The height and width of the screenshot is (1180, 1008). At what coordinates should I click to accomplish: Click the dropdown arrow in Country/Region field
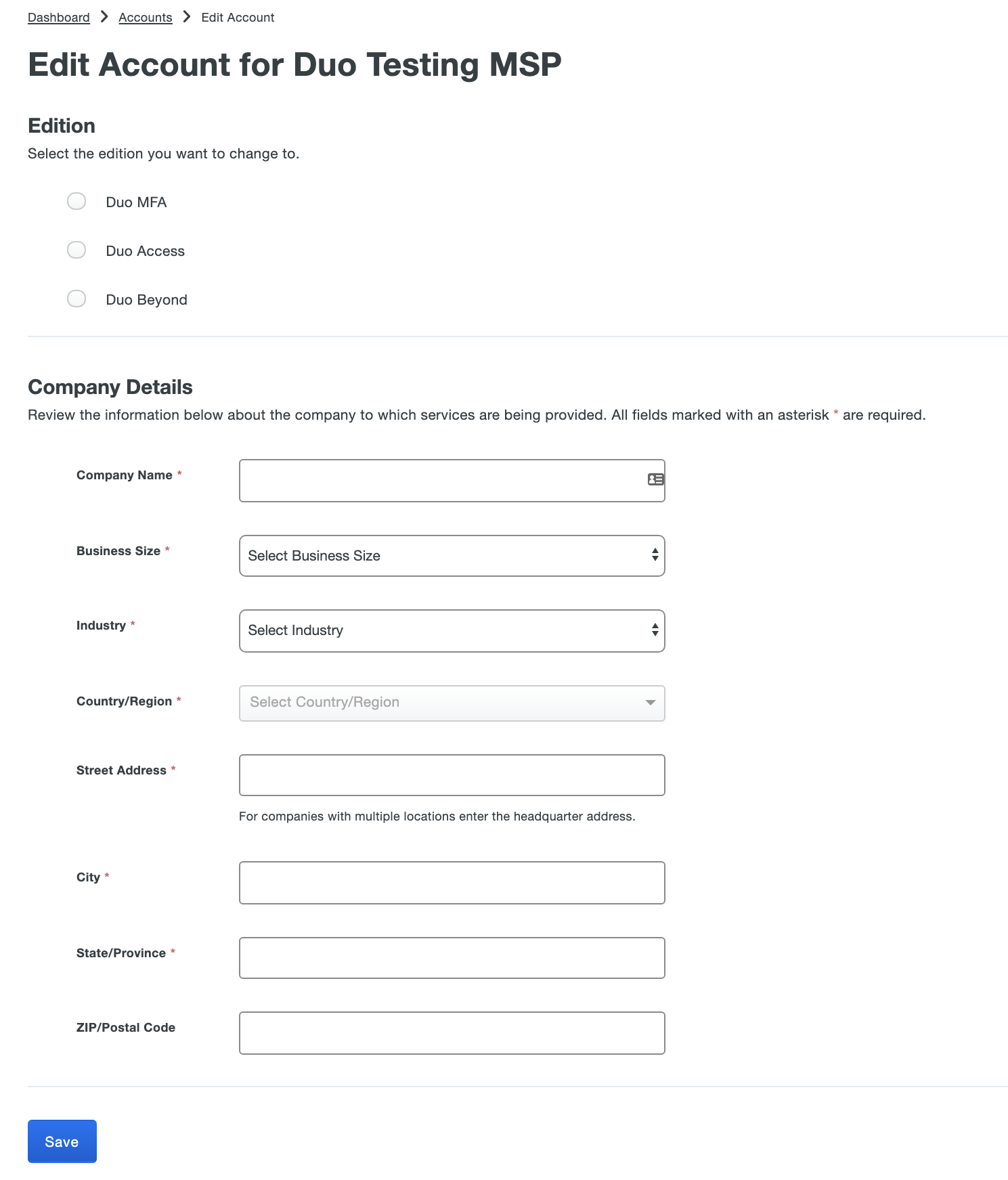pyautogui.click(x=650, y=703)
